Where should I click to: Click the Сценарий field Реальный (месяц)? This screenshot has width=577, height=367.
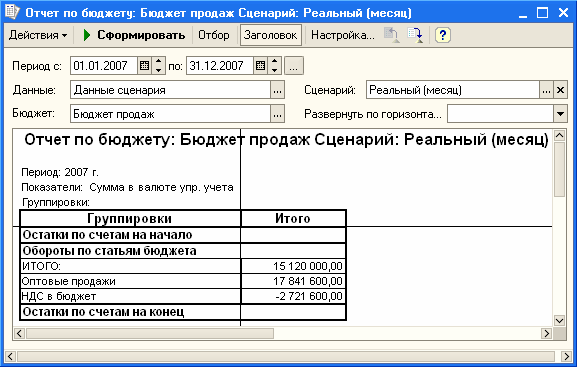point(453,90)
